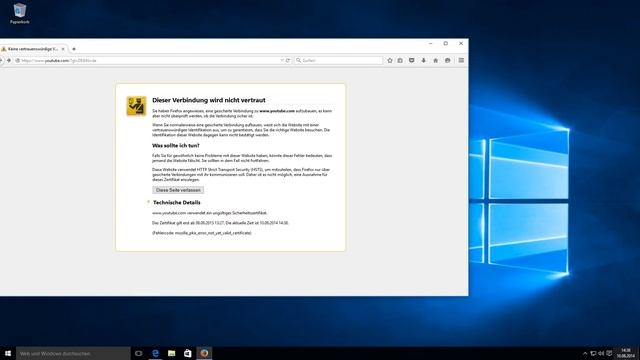Focus the Suchen search field
The image size is (640, 360).
[x=339, y=60]
